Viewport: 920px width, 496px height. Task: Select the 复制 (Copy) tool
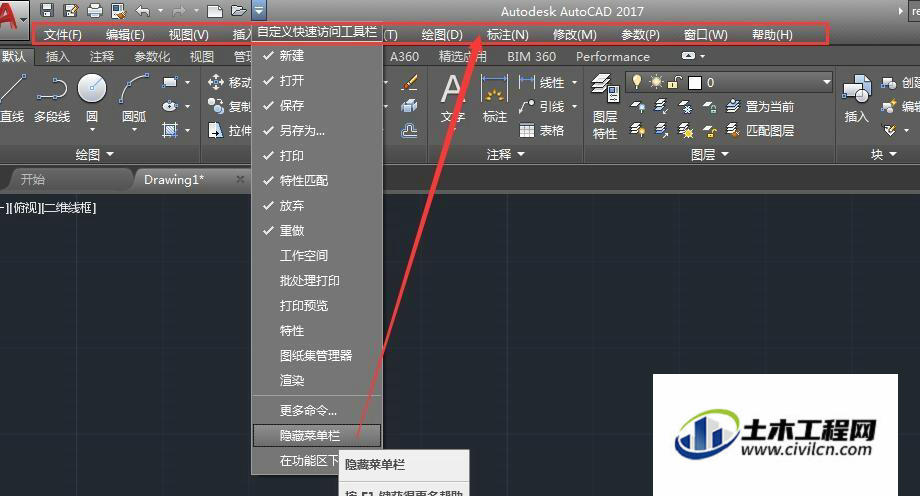tap(229, 106)
